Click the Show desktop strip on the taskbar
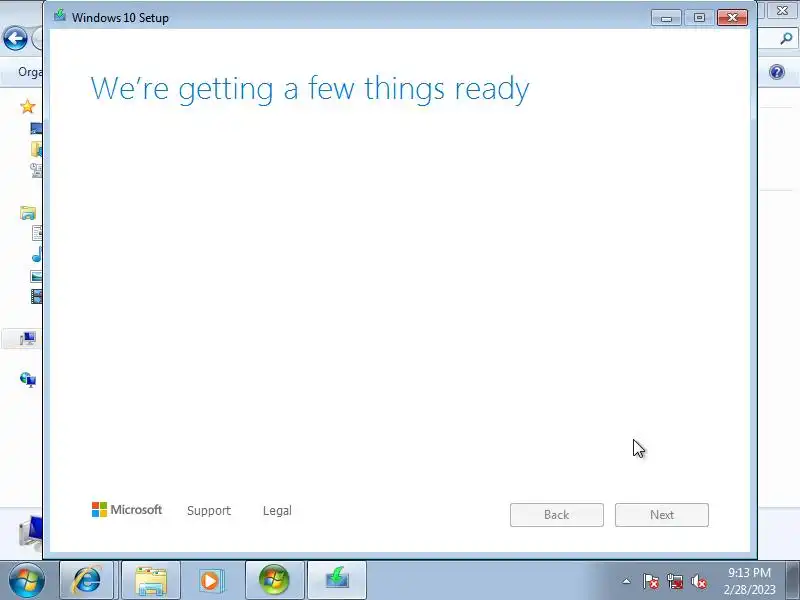 793,581
